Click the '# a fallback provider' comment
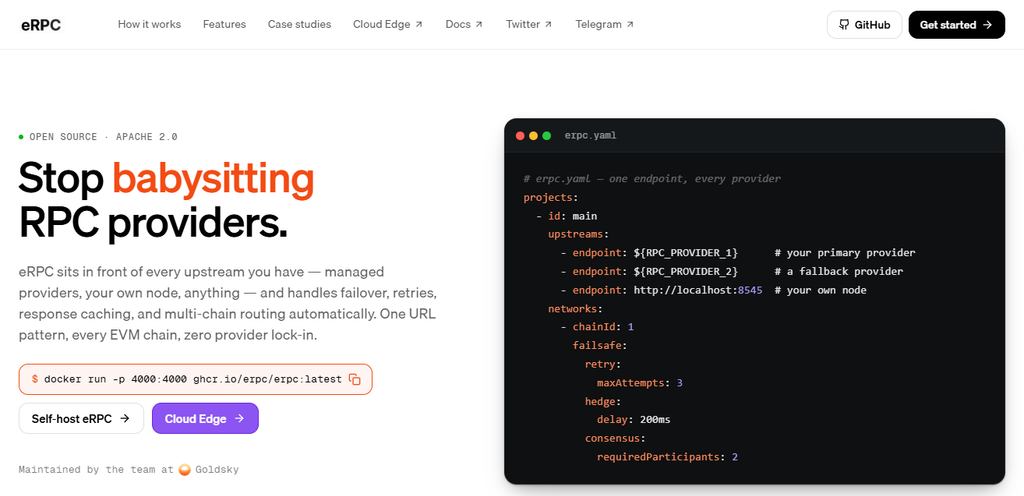The height and width of the screenshot is (496, 1024). click(x=839, y=271)
